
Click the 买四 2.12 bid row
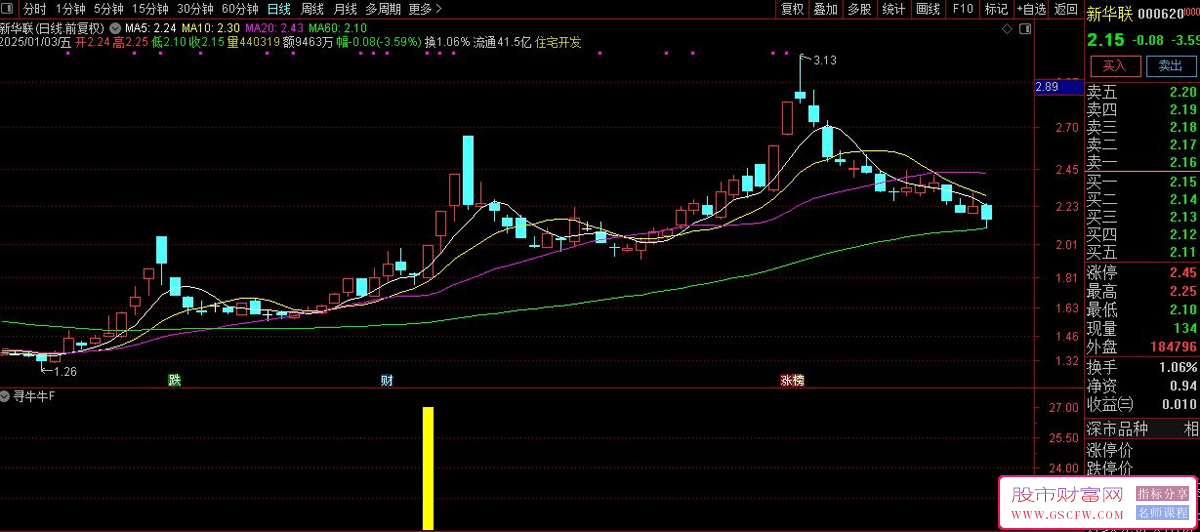[x=1142, y=234]
